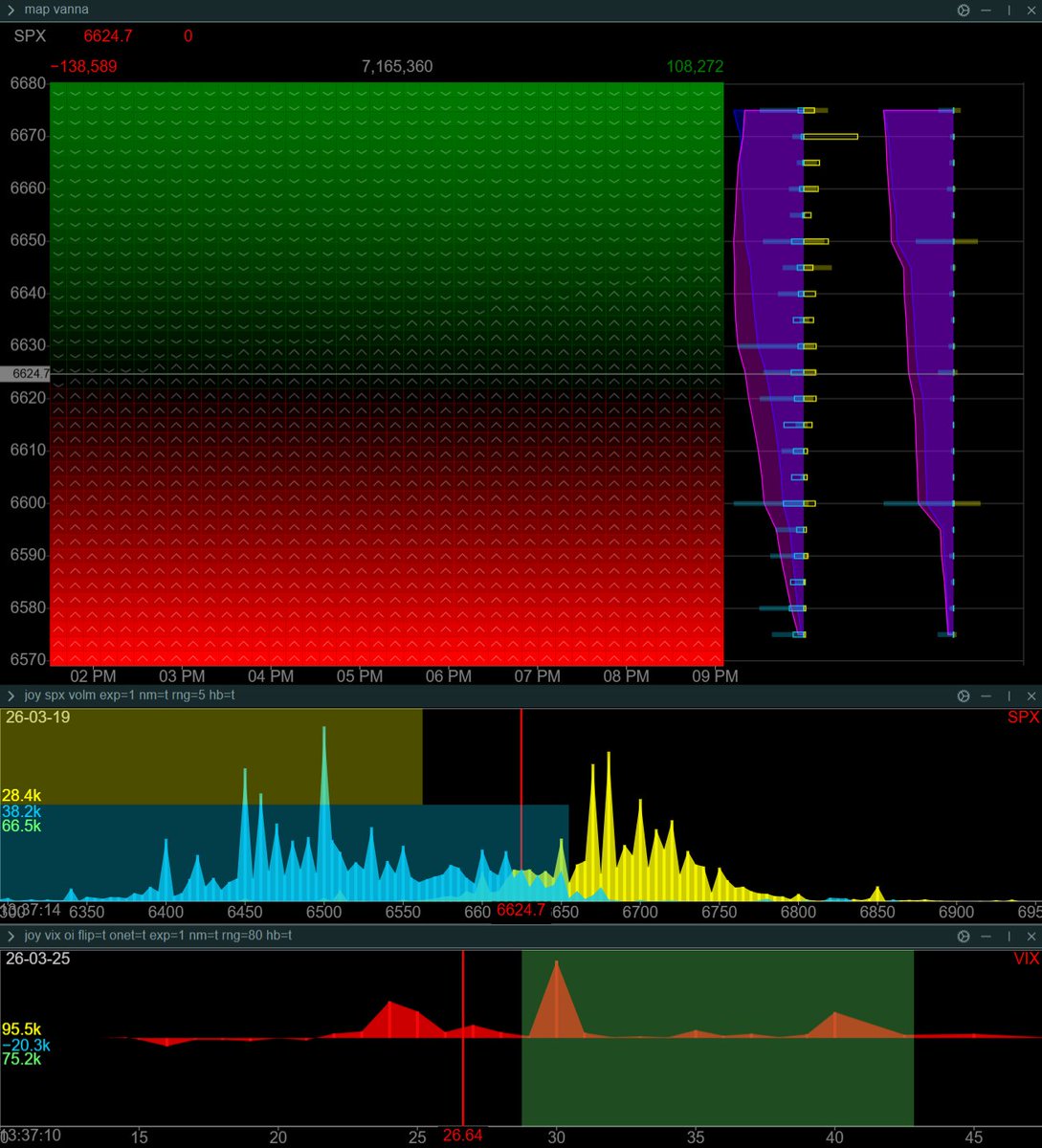Click the vertical-bar button in joy spx volm title bar

tap(1009, 696)
